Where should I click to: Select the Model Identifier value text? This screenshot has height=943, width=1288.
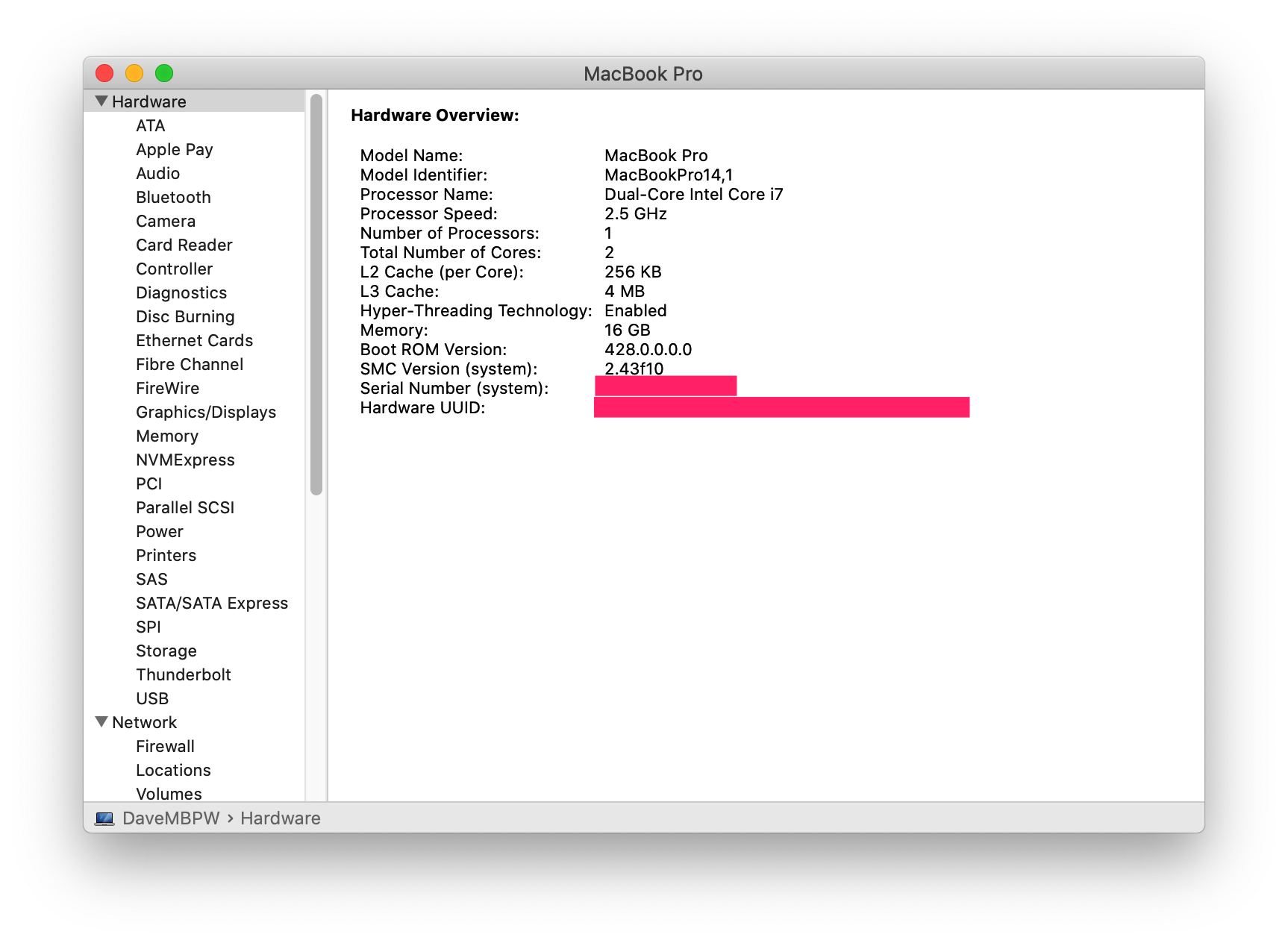pyautogui.click(x=668, y=175)
